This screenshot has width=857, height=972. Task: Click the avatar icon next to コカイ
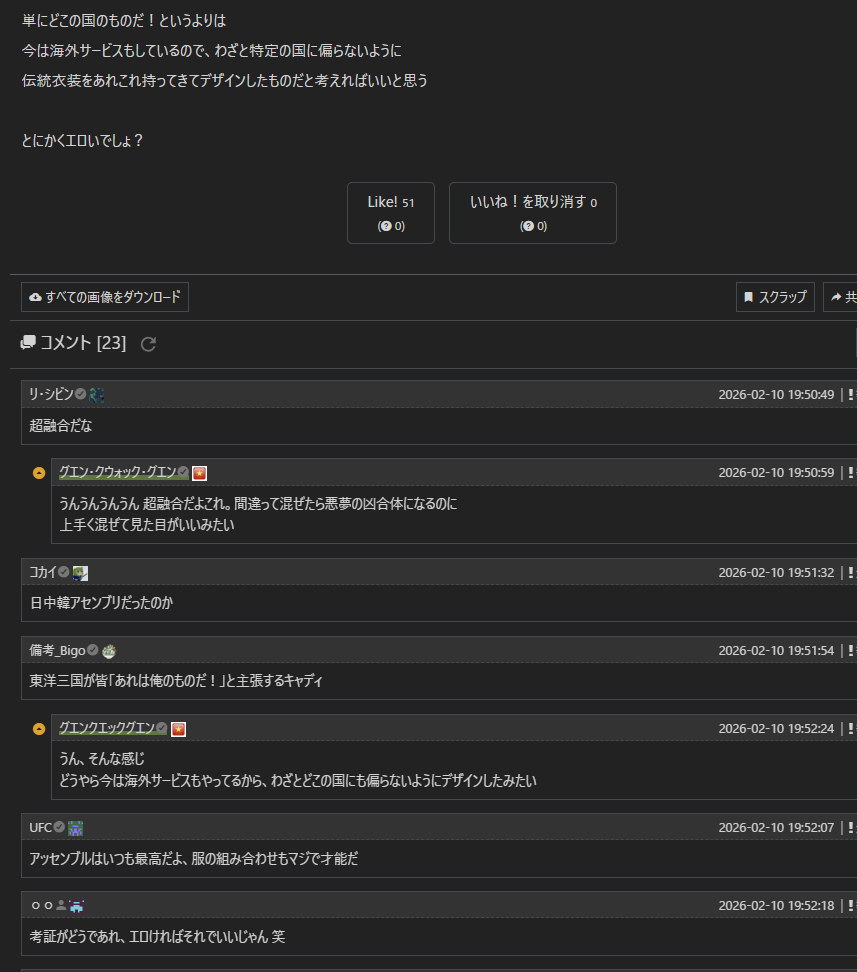[x=80, y=573]
